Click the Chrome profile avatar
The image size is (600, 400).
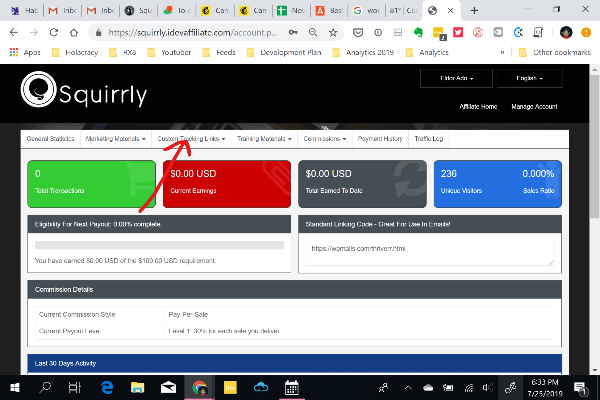pos(566,33)
